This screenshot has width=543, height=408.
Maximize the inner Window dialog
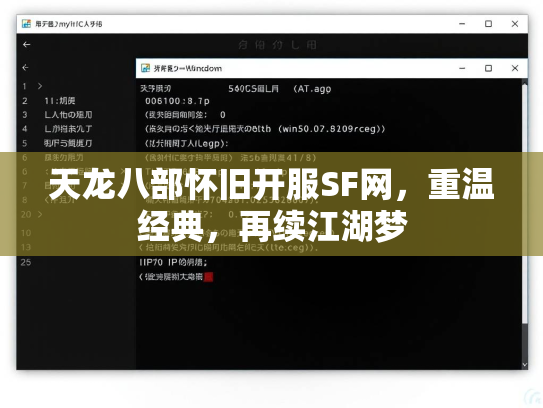point(488,68)
